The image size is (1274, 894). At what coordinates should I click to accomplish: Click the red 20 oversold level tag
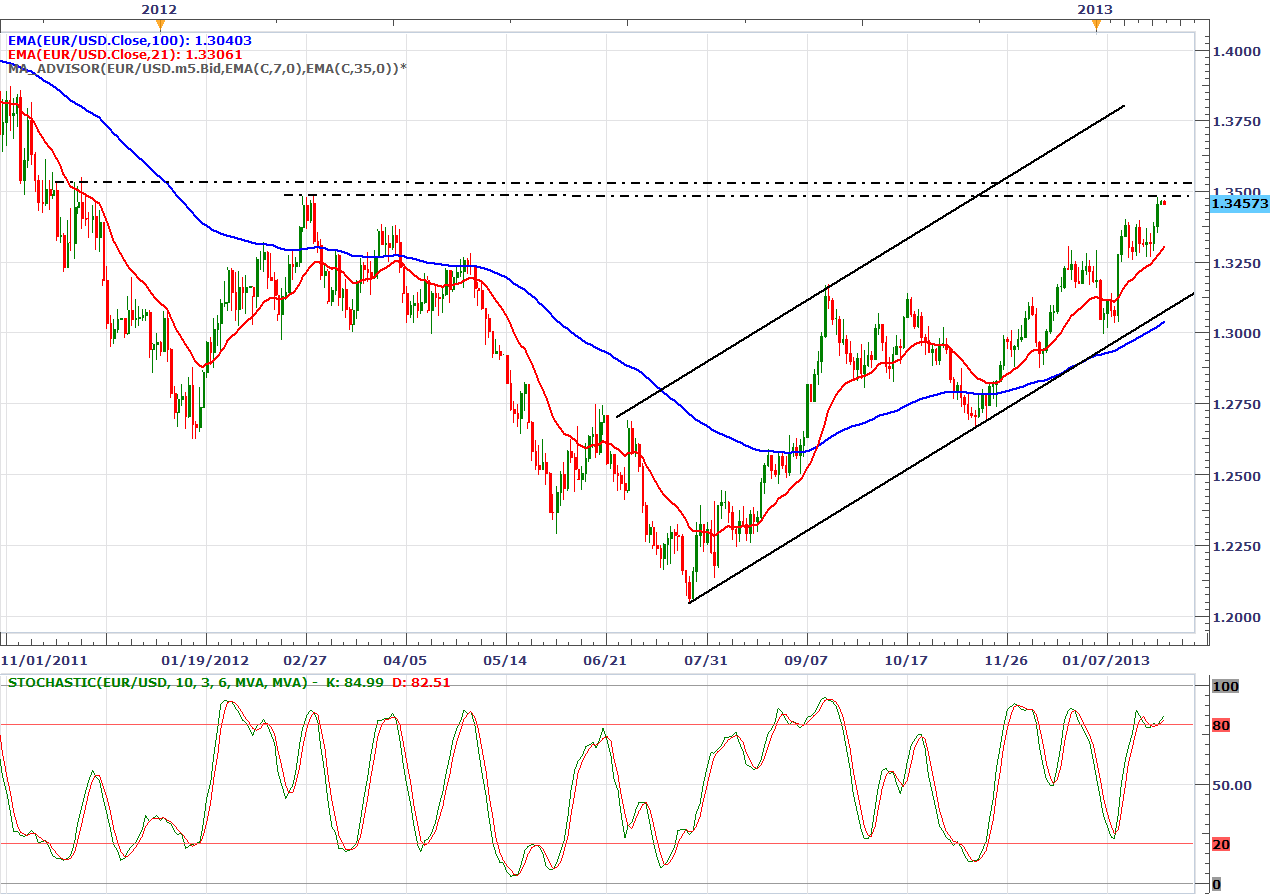[x=1220, y=844]
